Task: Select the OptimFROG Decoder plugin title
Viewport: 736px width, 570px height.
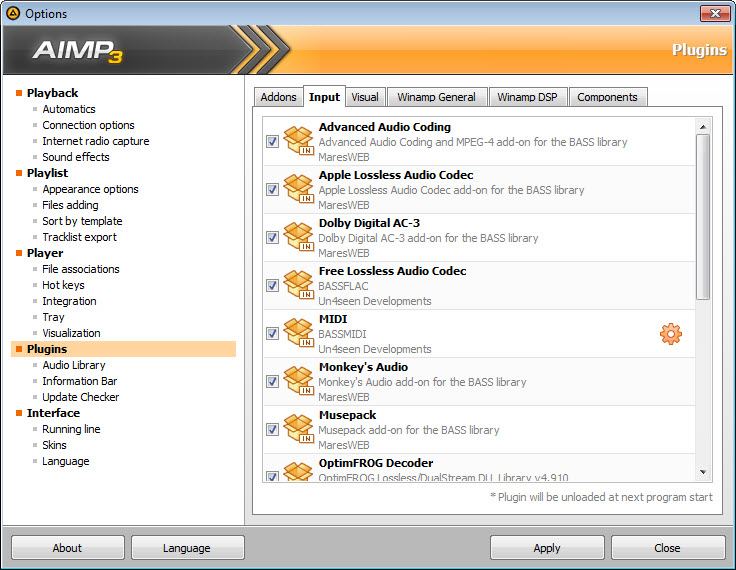Action: pos(376,463)
